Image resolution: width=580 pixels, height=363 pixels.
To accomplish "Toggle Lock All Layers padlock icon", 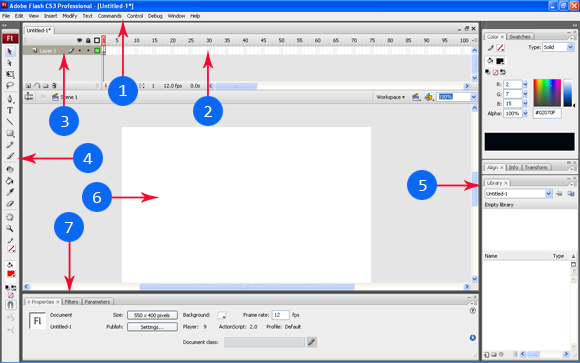I will click(x=88, y=40).
